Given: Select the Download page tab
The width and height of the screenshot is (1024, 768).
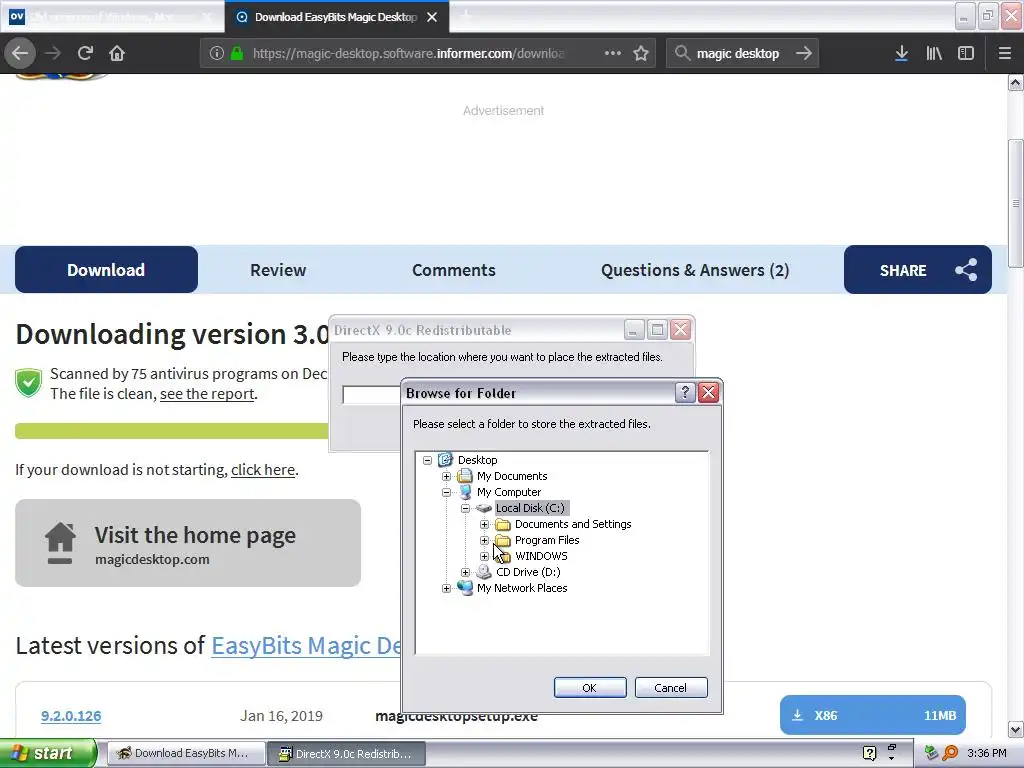Looking at the screenshot, I should pos(106,270).
